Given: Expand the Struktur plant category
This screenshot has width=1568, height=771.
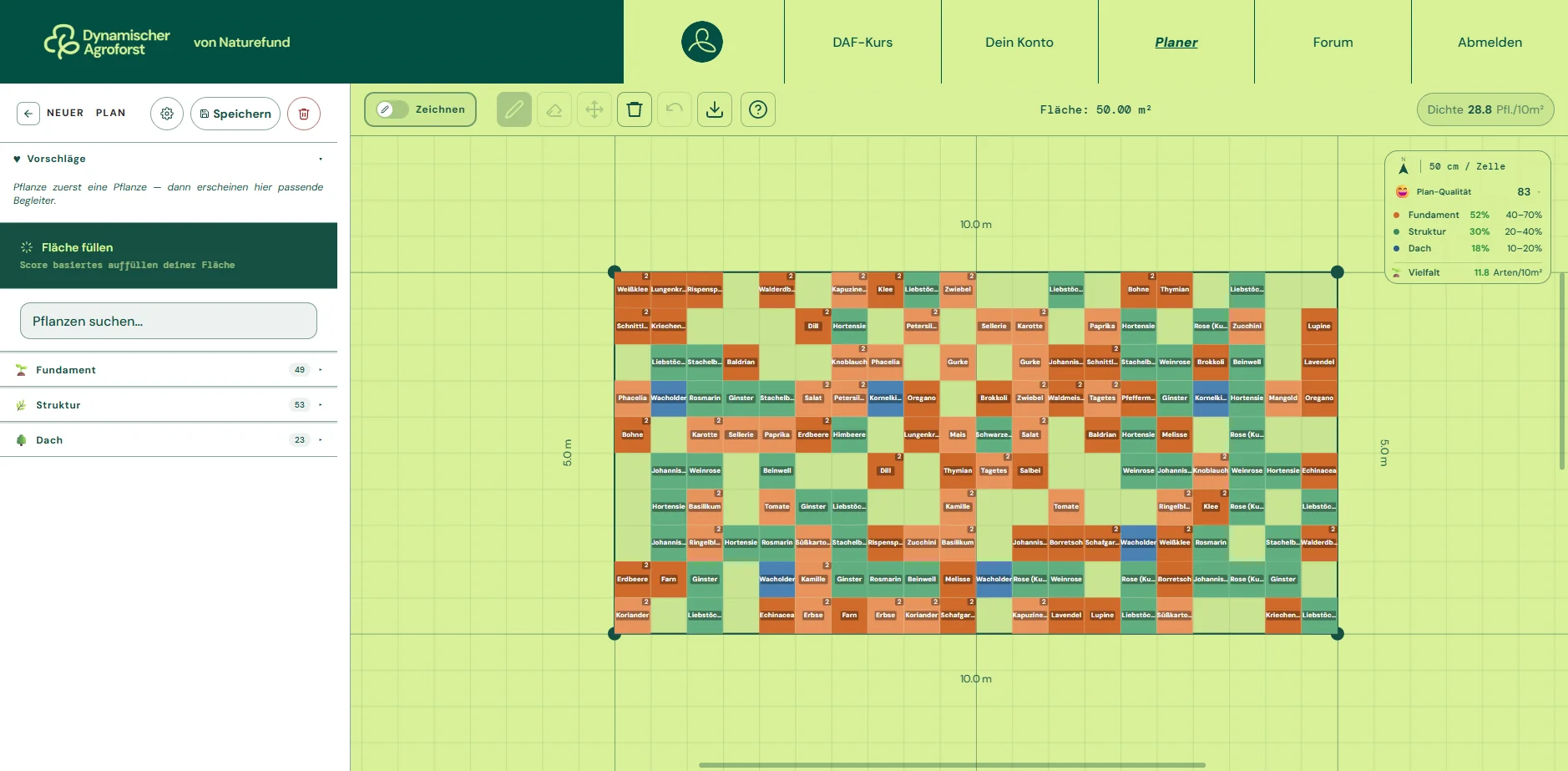Looking at the screenshot, I should 169,405.
